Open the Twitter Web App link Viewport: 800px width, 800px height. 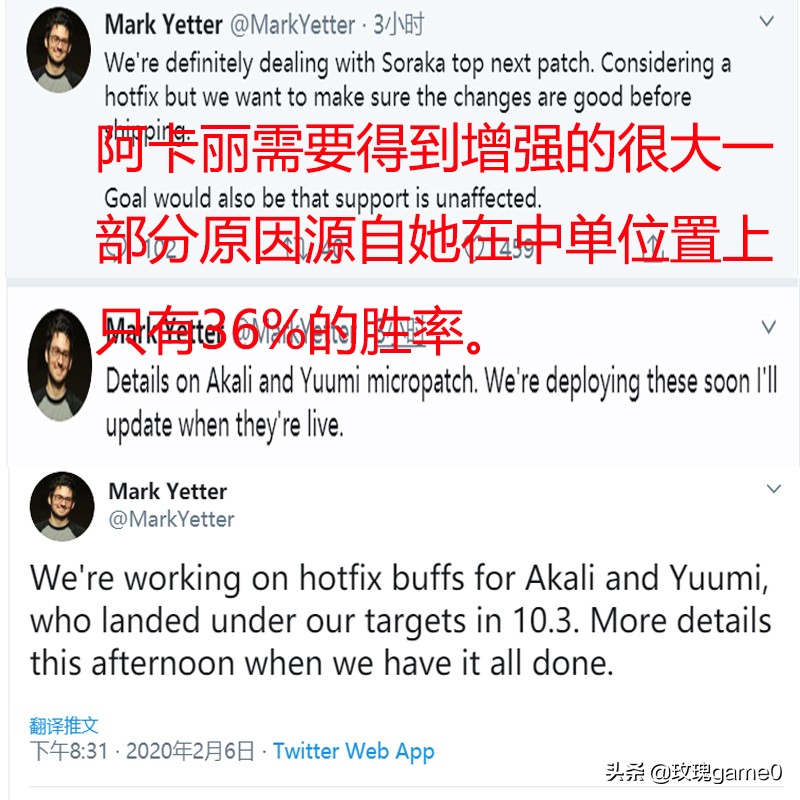point(354,751)
